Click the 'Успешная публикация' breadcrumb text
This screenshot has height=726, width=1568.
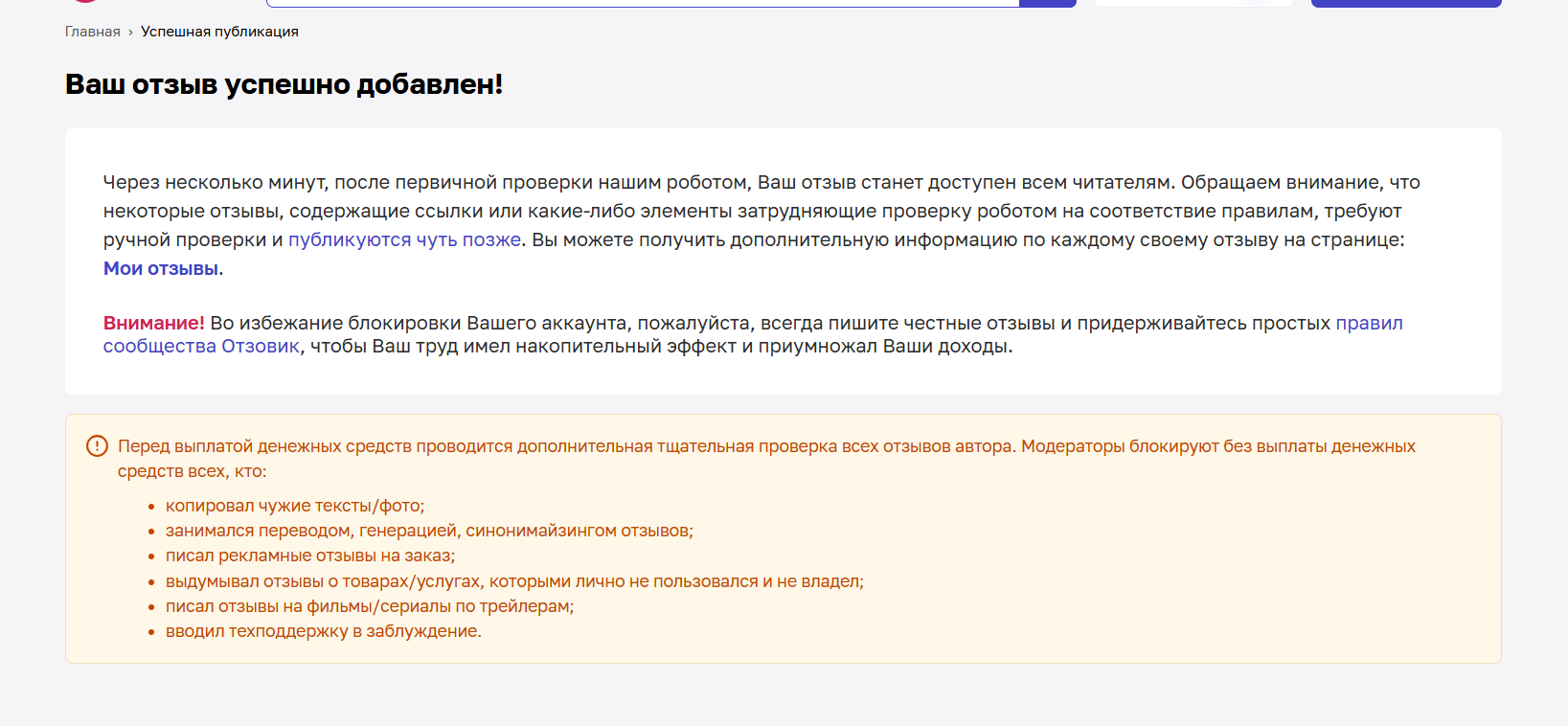point(219,32)
